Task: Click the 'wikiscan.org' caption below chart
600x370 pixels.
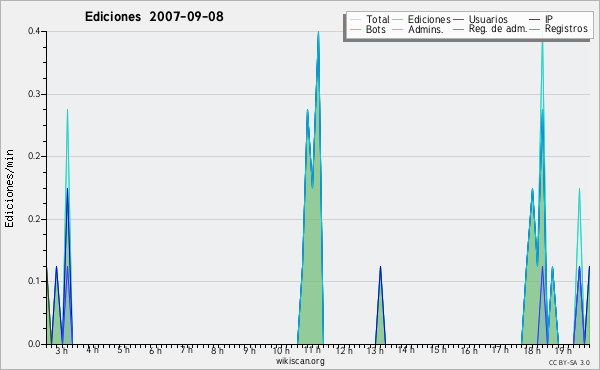Action: [x=300, y=361]
